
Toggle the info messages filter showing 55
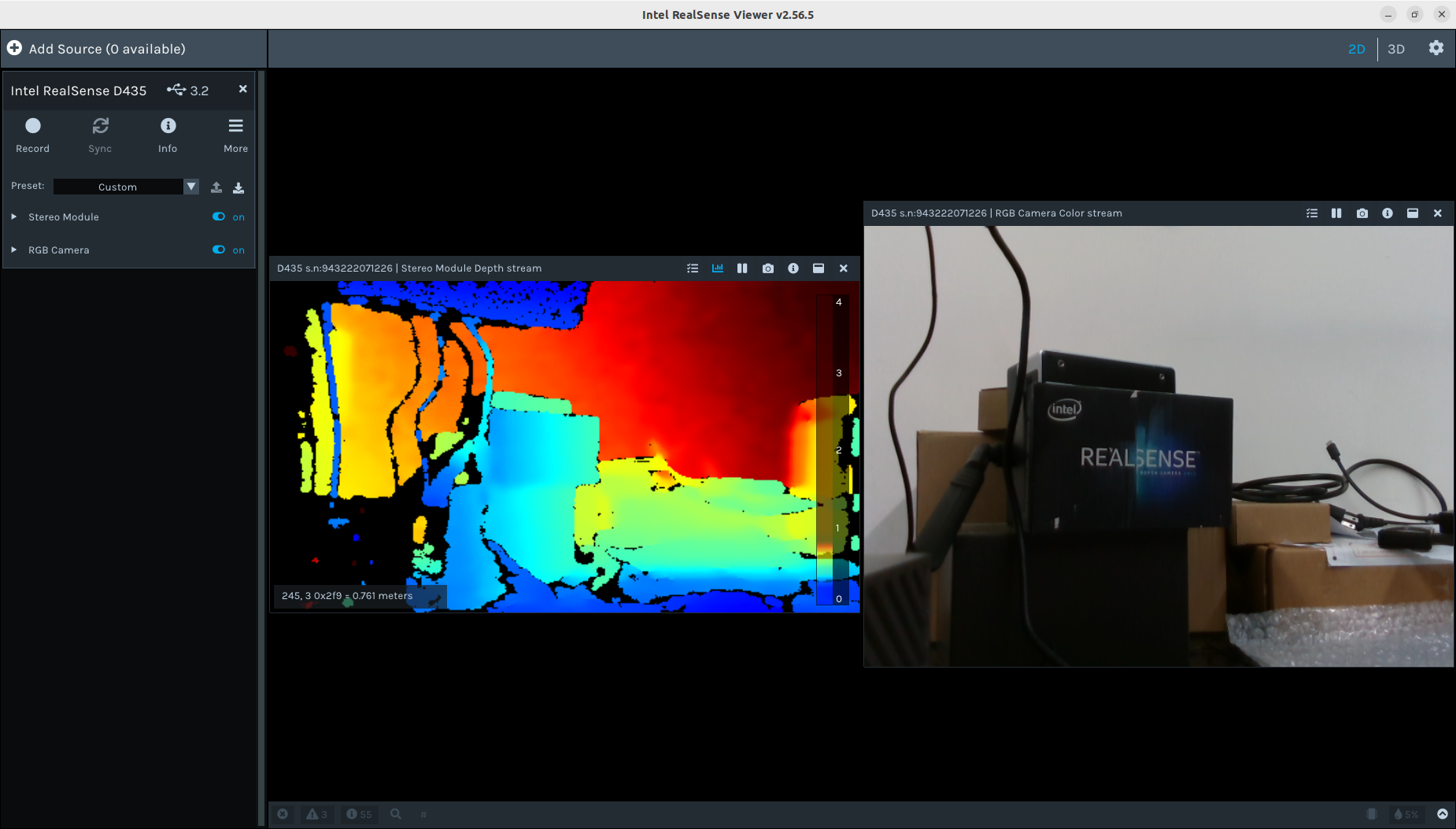coord(359,814)
